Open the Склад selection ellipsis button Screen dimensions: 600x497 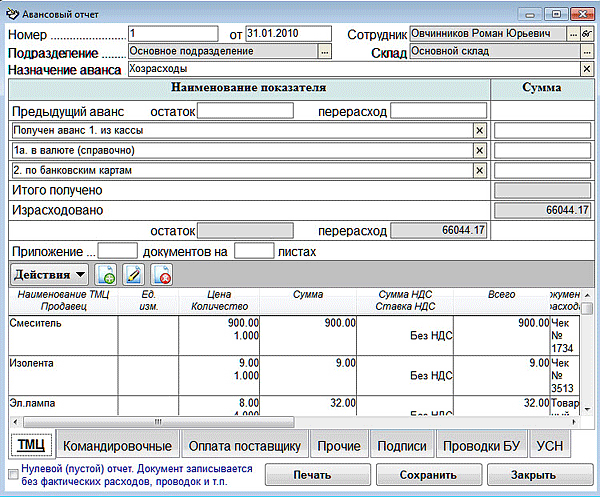click(x=587, y=52)
